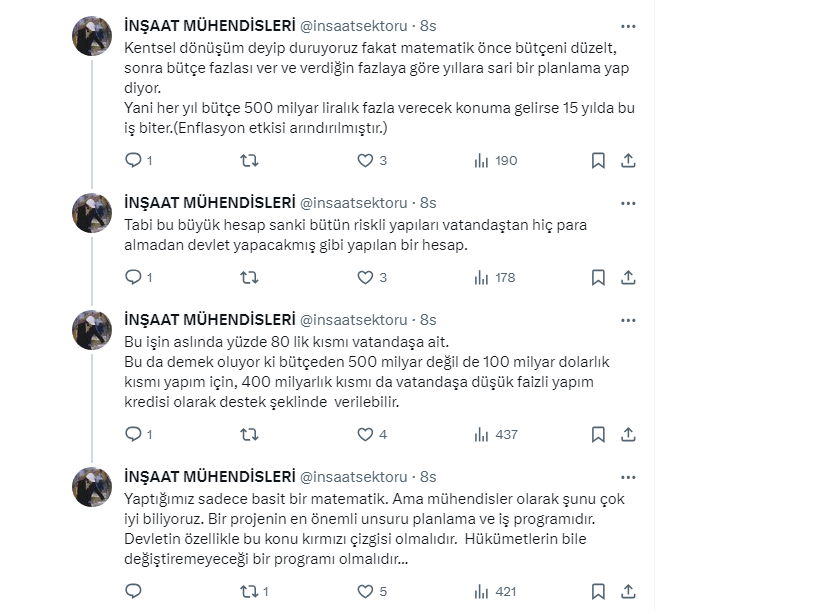Screen dimensions: 837x614
Task: Reply to the 'Tabi bu büyük hesap' tweet
Action: (x=132, y=277)
